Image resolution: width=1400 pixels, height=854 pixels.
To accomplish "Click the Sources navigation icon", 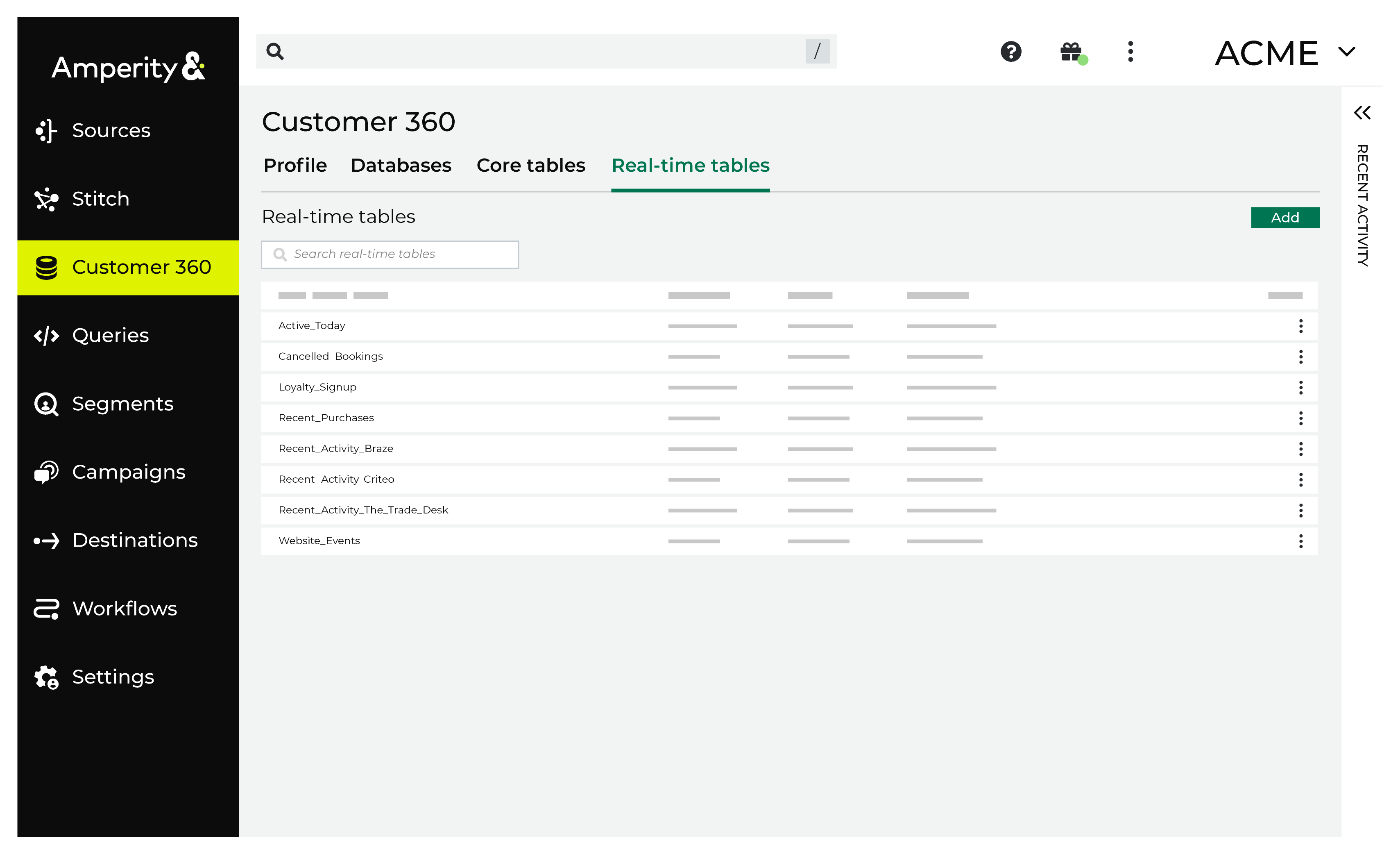I will [x=46, y=130].
